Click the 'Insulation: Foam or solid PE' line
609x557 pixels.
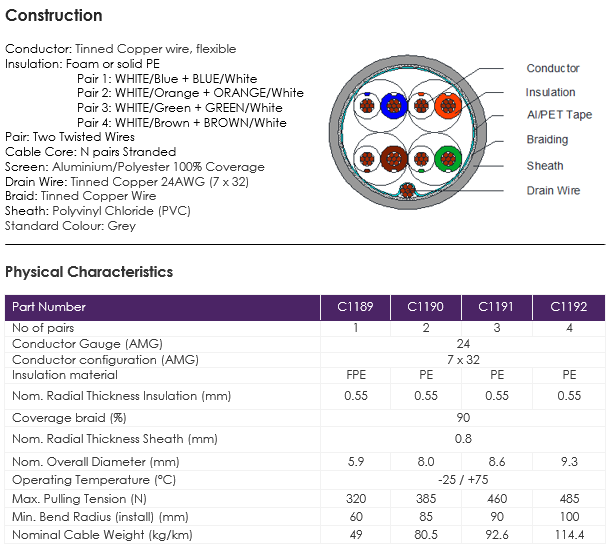(82, 64)
